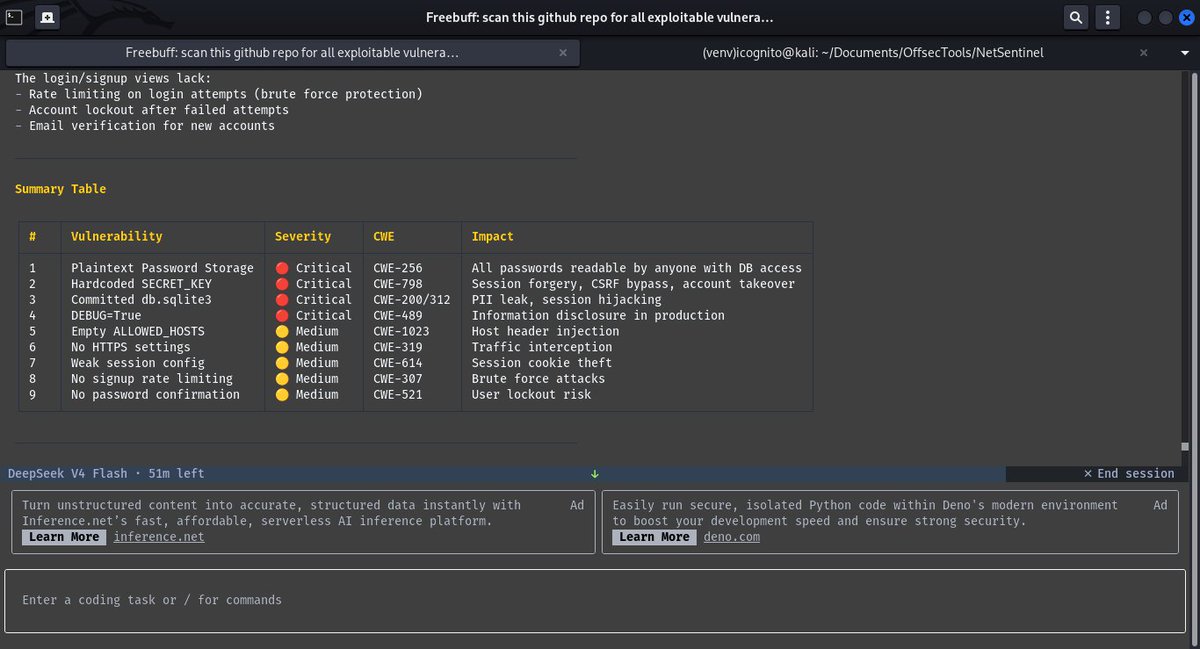Click CWE-489 cell
The width and height of the screenshot is (1200, 649).
[x=397, y=315]
